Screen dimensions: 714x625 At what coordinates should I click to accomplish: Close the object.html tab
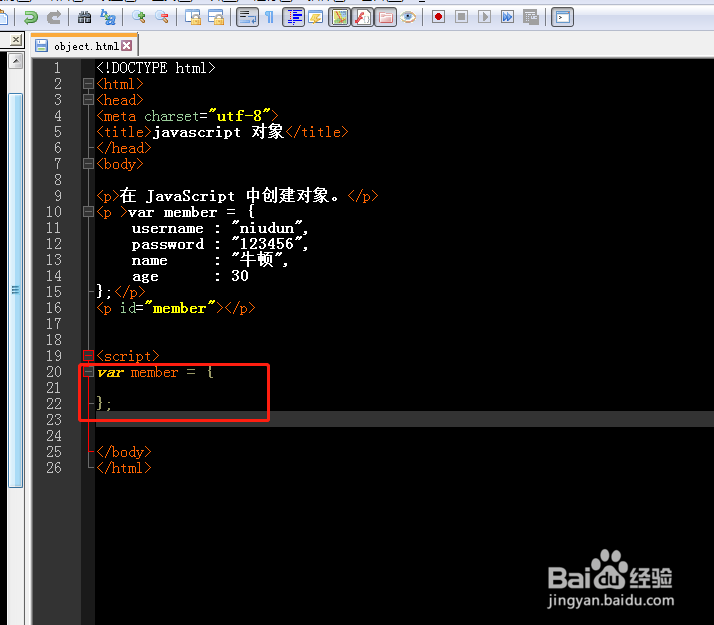click(x=127, y=46)
